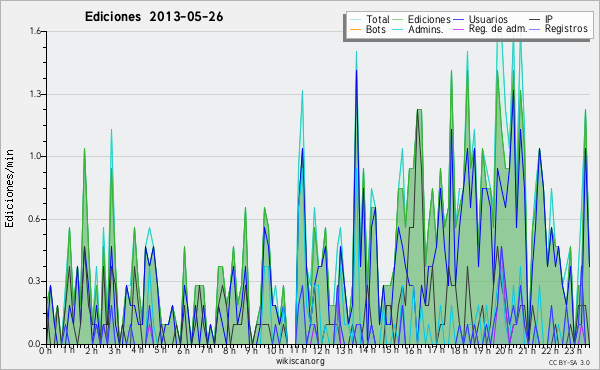Viewport: 600px width, 370px height.
Task: Click the y-axis value 0.3
Action: click(35, 281)
